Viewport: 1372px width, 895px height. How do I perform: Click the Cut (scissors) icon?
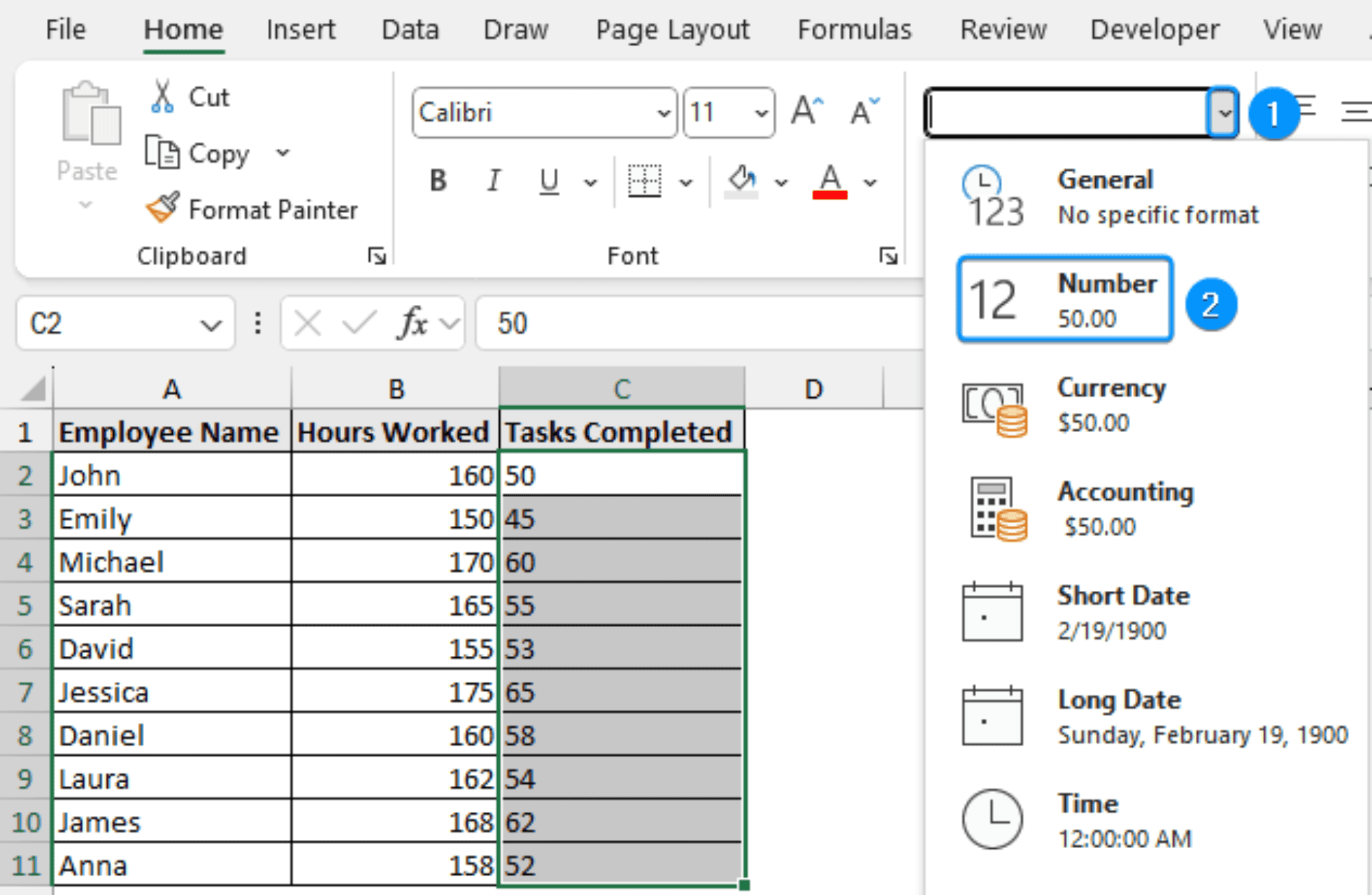(161, 96)
